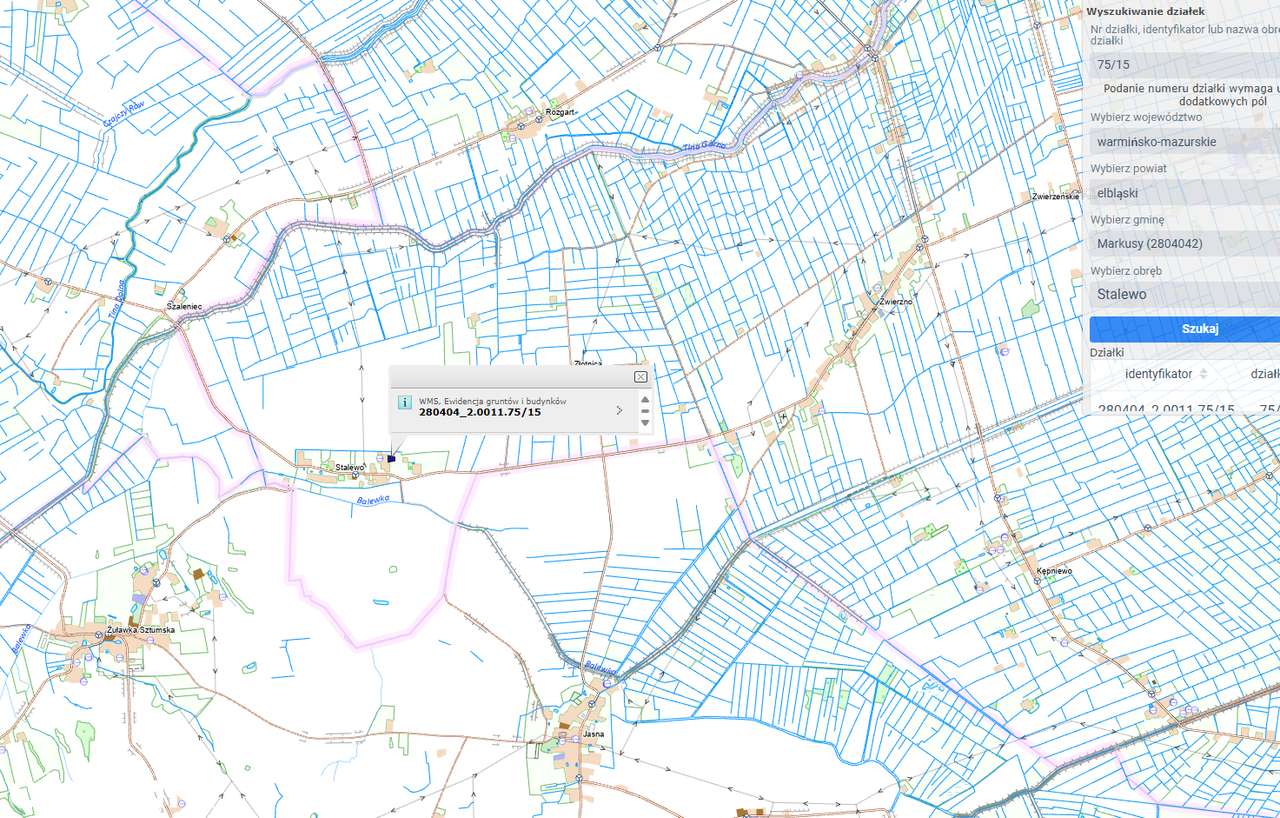Open the województwo dropdown warmińsko-mazurskie
This screenshot has width=1280, height=818.
pyautogui.click(x=1185, y=141)
